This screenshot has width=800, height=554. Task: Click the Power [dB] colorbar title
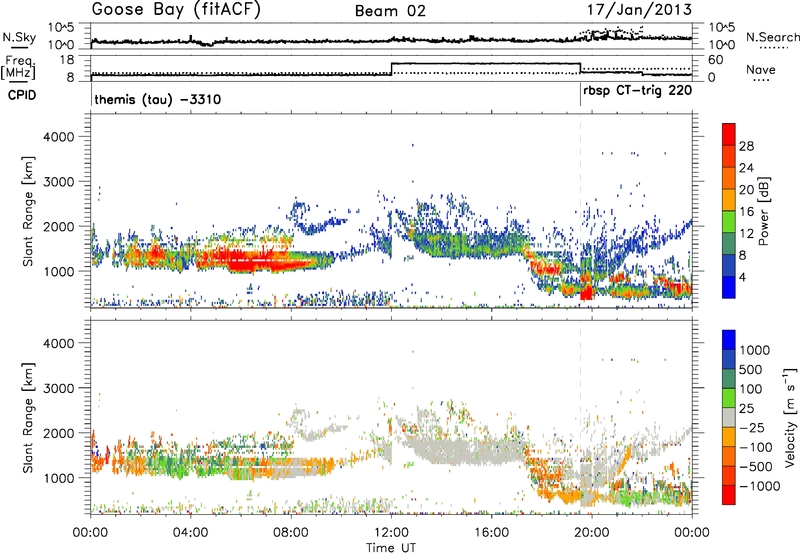(x=763, y=211)
